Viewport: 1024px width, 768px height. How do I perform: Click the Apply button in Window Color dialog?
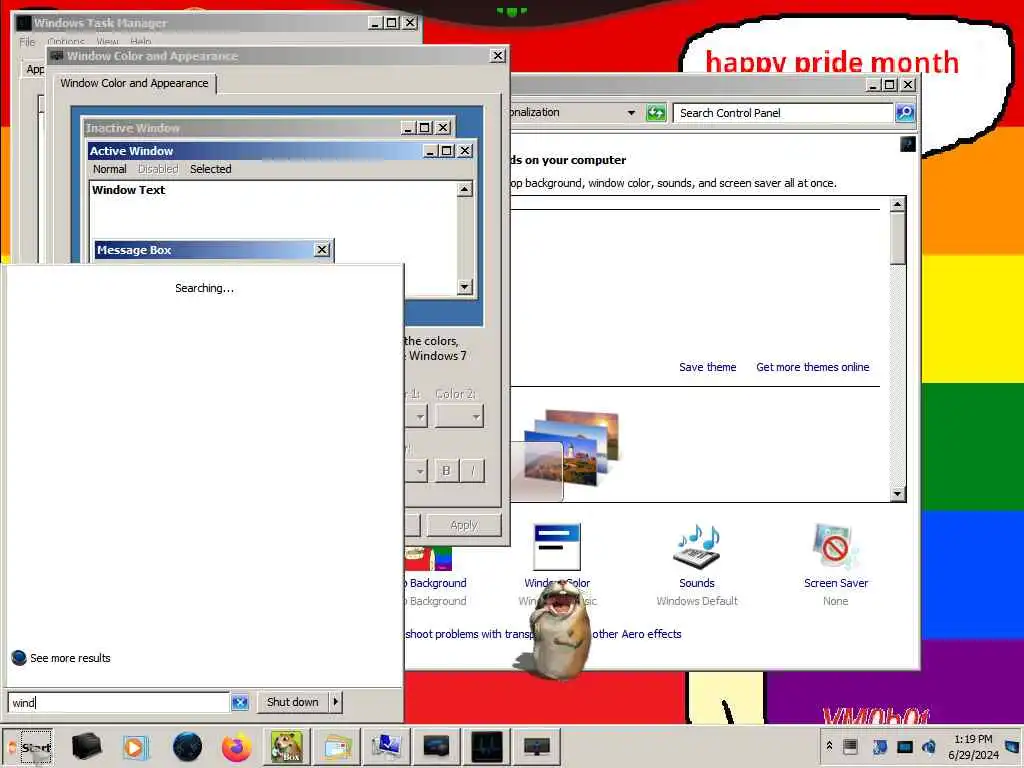tap(464, 525)
